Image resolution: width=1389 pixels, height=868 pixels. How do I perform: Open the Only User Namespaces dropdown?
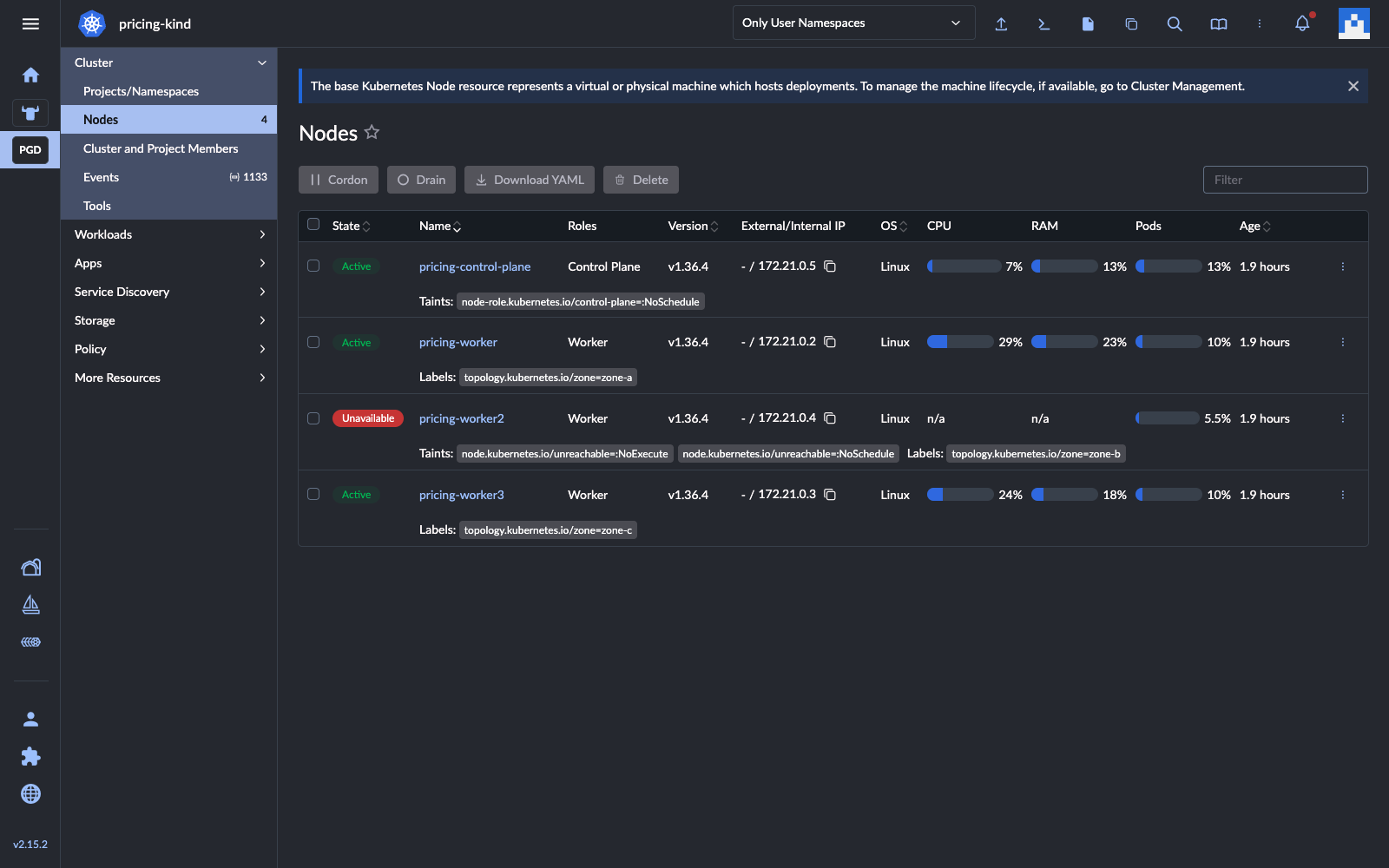[x=853, y=23]
